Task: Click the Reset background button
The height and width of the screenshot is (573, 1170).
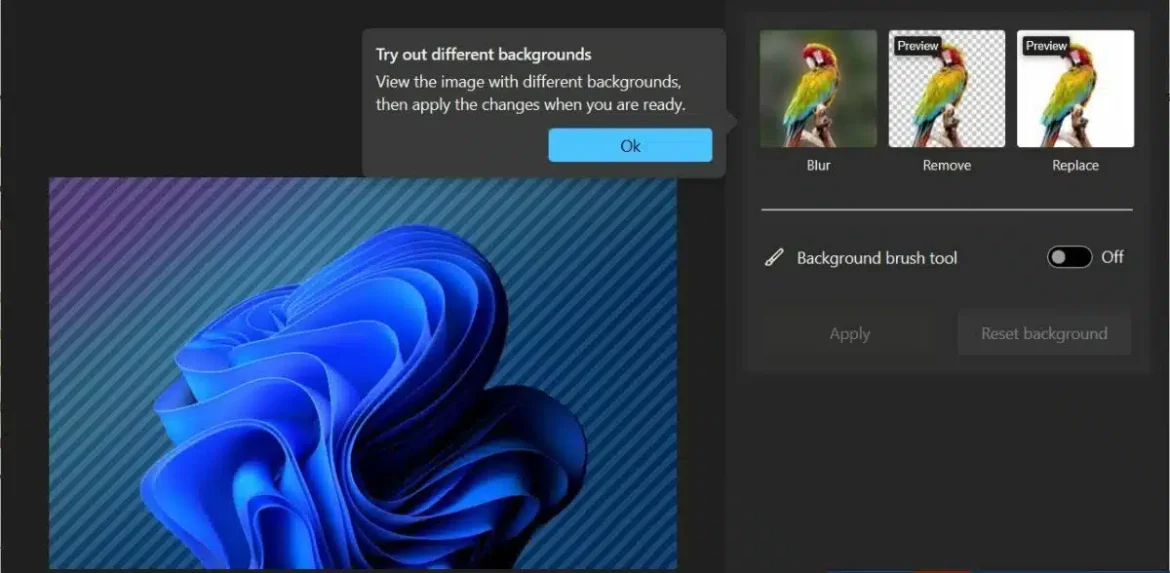Action: 1044,334
